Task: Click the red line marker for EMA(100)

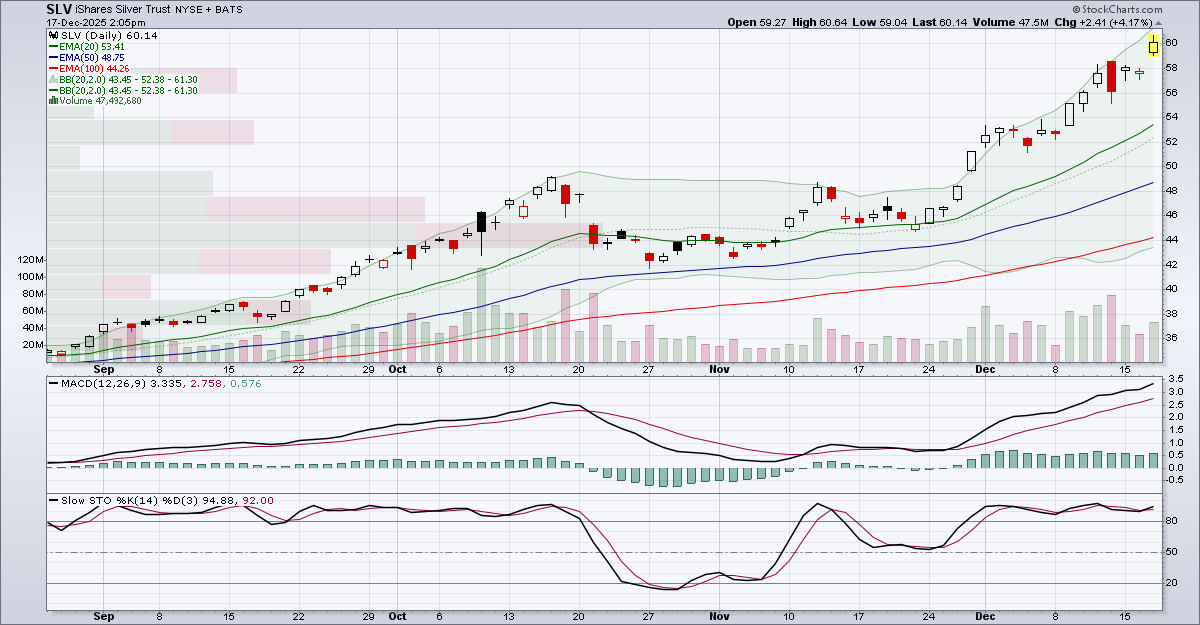Action: [52, 68]
